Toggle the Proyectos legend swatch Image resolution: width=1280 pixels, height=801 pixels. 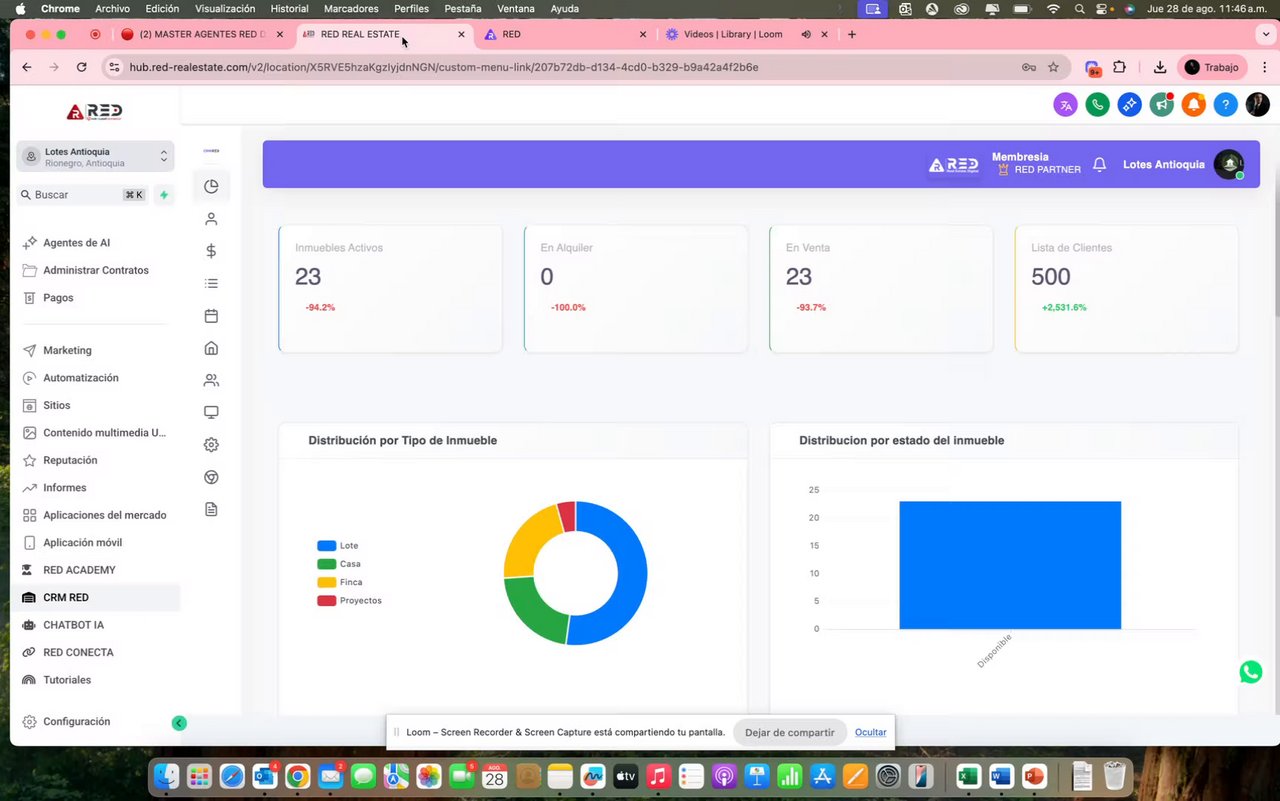coord(326,601)
